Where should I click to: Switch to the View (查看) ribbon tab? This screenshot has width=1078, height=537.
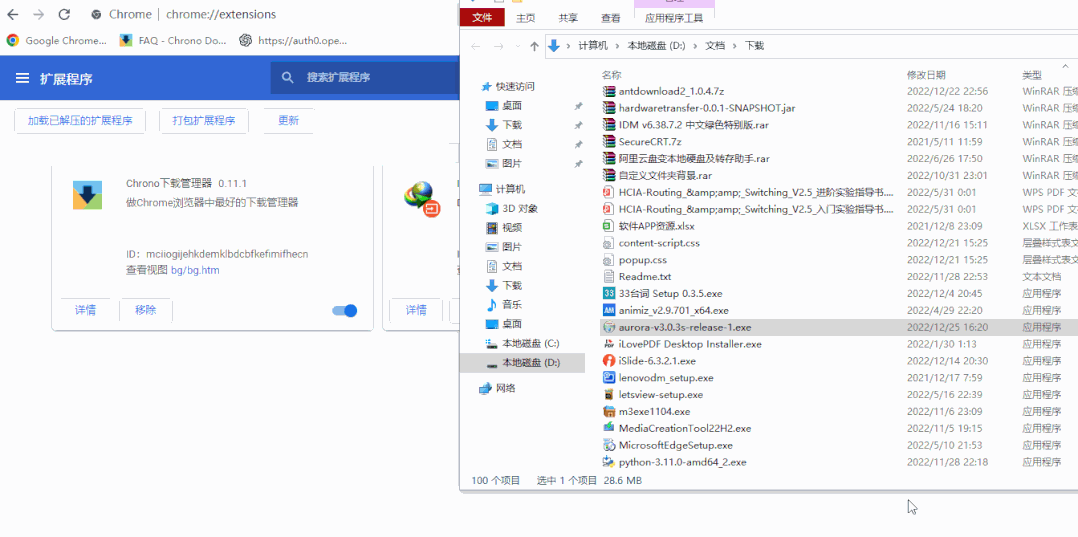(x=610, y=18)
